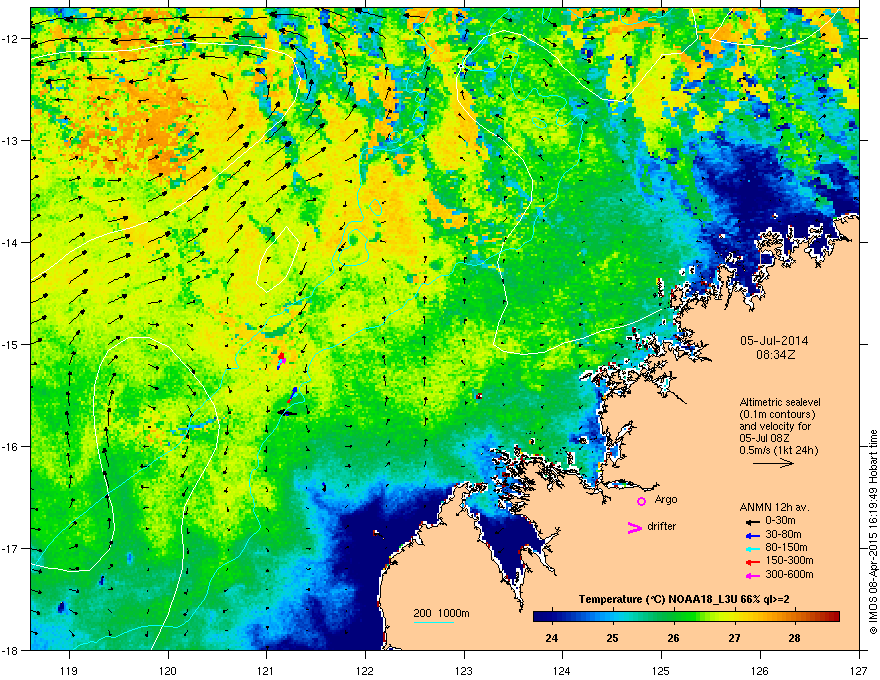Click the dark red end of the temperature colorbar
The height and width of the screenshot is (680, 880).
[x=835, y=616]
